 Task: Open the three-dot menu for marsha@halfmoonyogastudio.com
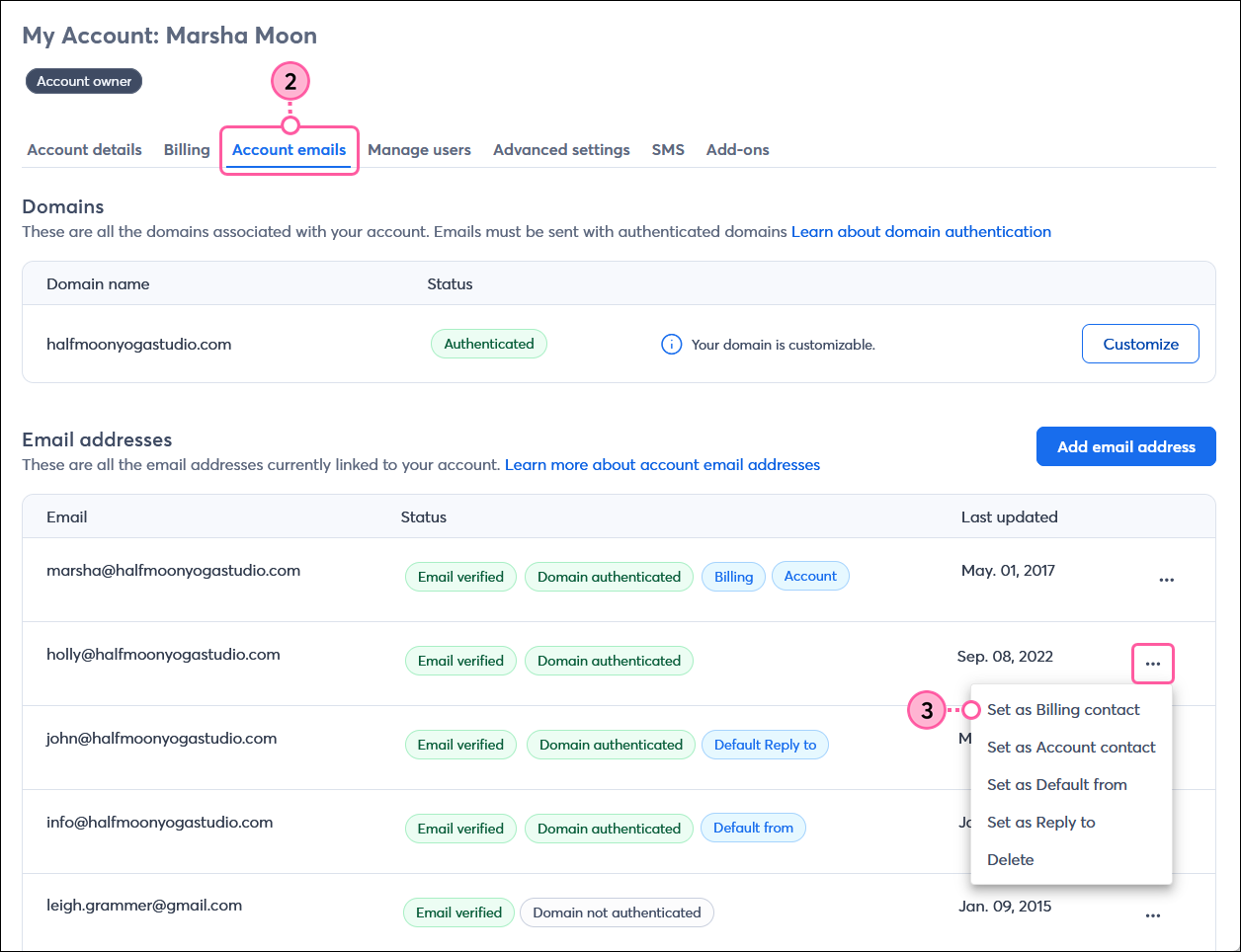click(x=1167, y=580)
